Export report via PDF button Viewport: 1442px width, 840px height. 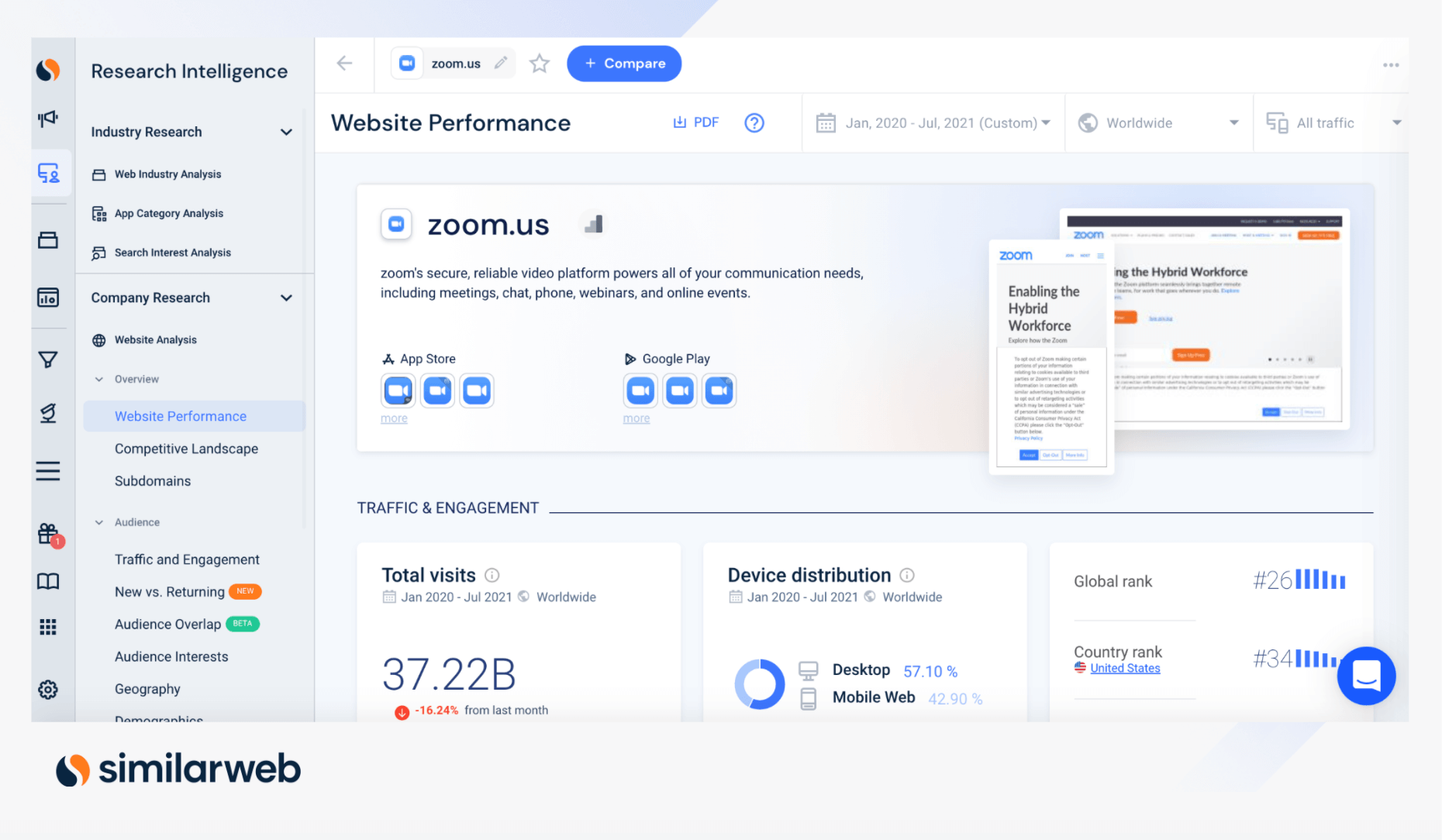[695, 122]
